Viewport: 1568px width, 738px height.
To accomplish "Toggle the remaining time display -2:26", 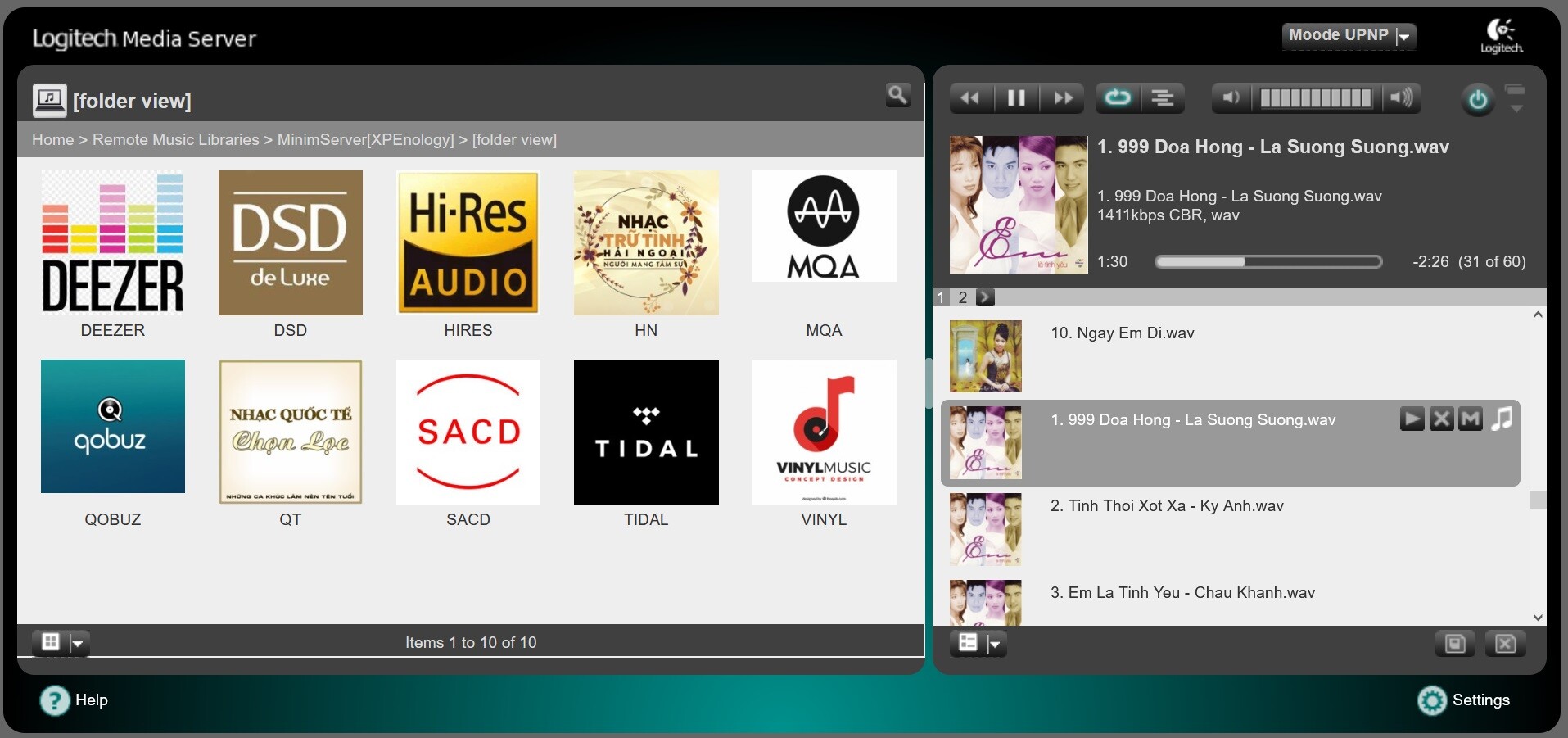I will point(1430,262).
